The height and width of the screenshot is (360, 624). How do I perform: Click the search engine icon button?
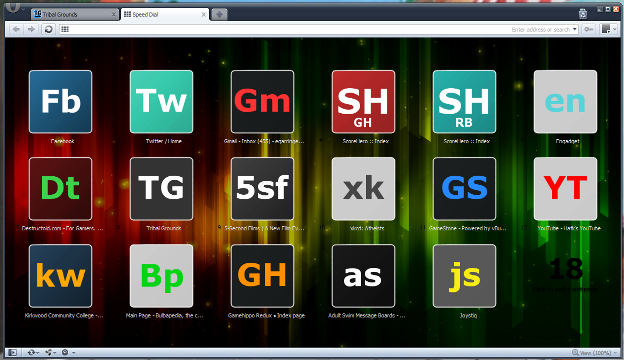606,29
